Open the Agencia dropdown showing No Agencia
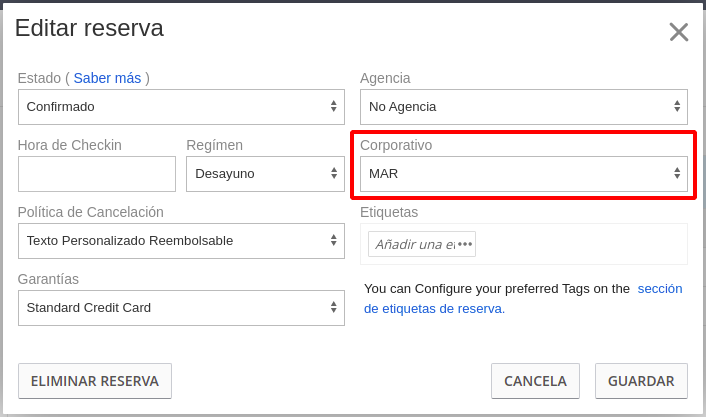 pyautogui.click(x=524, y=107)
